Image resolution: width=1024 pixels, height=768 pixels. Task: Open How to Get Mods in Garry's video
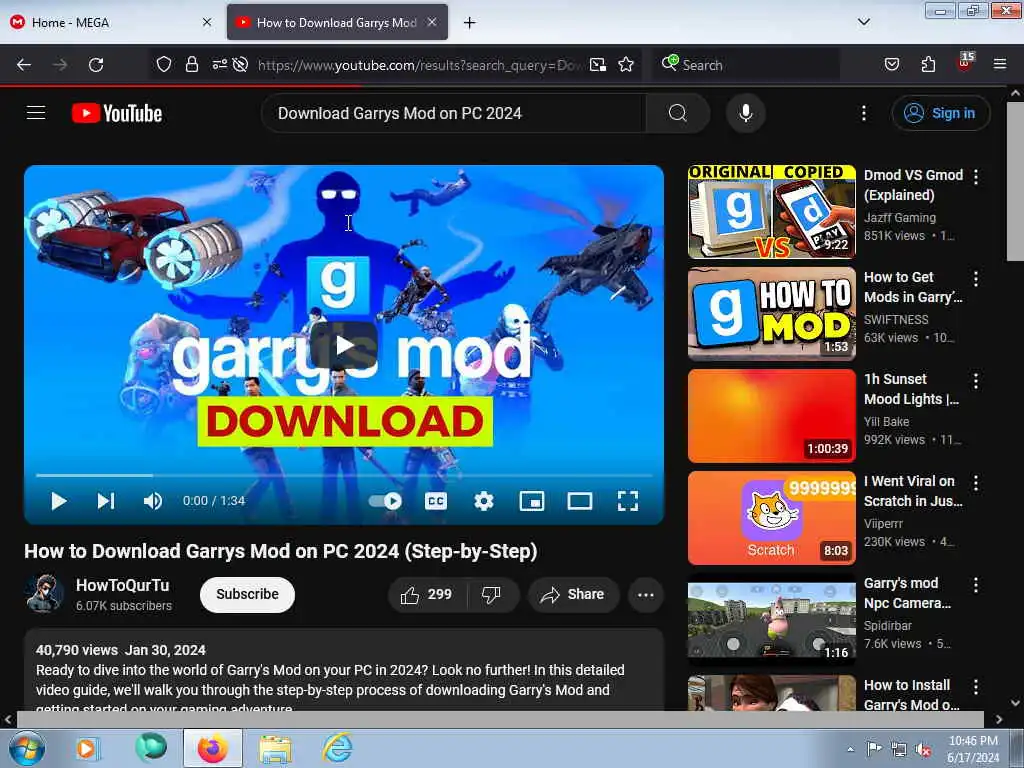point(771,313)
